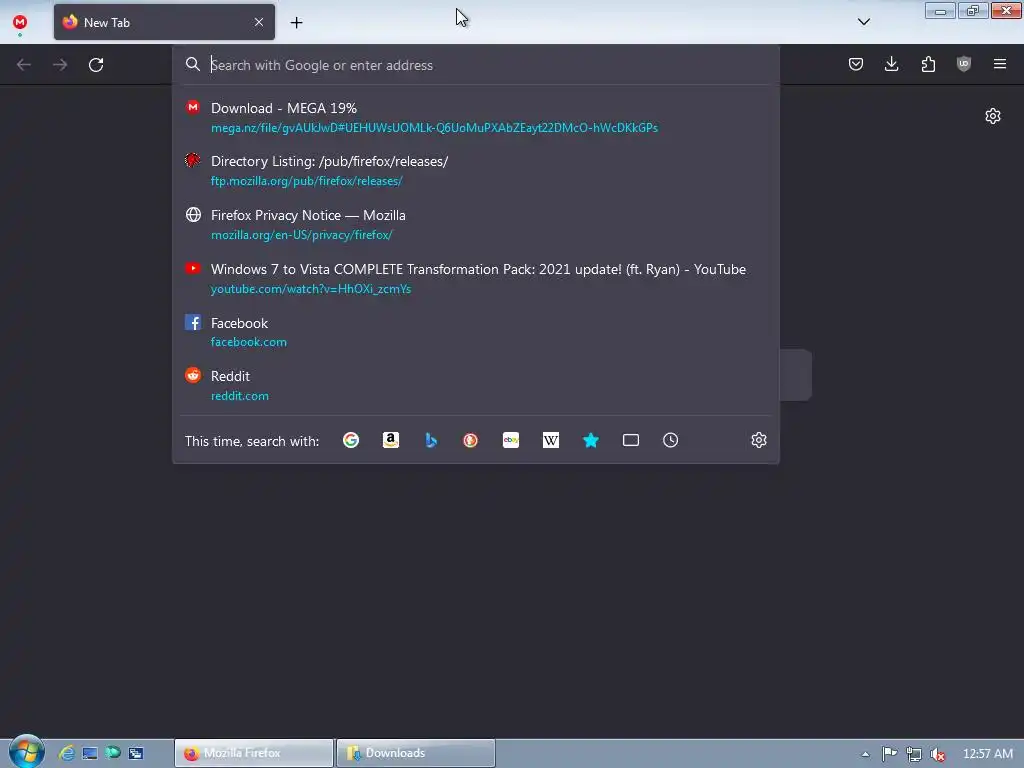This screenshot has height=768, width=1024.
Task: Open the Downloads panel arrow
Action: (x=891, y=64)
